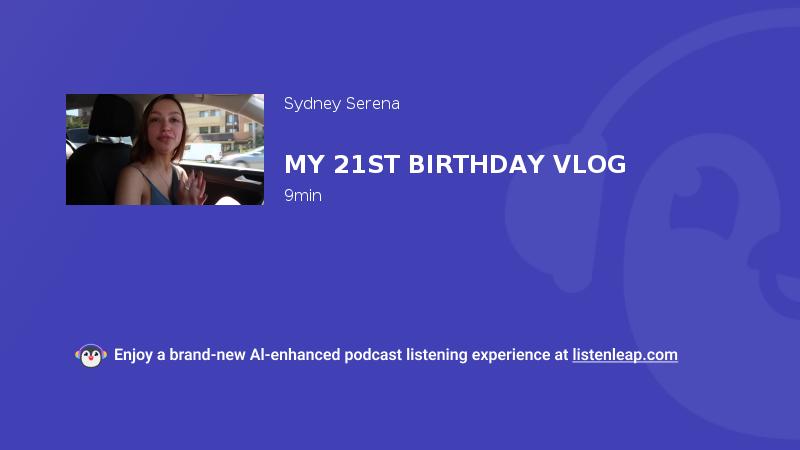Click the listenleap.com link
The height and width of the screenshot is (450, 800).
click(625, 355)
